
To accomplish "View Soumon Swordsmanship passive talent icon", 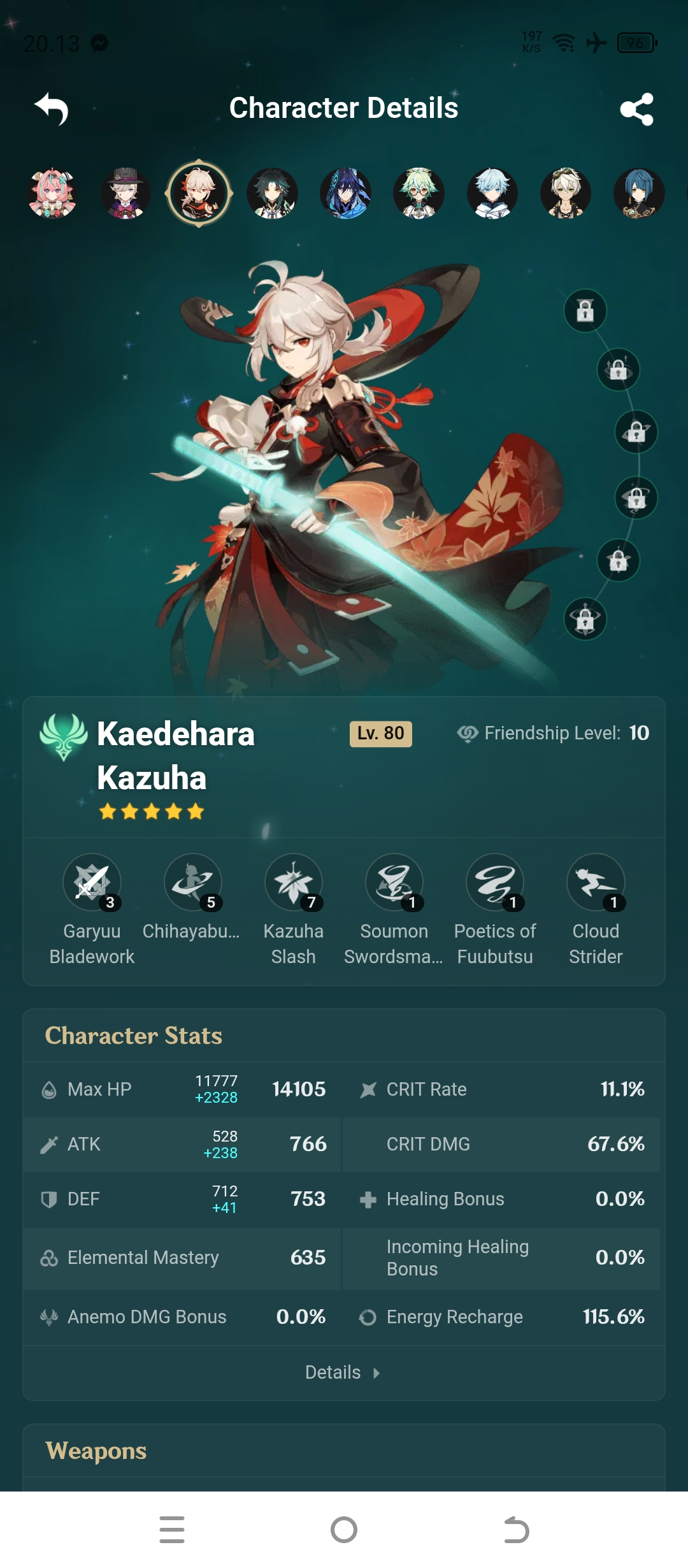I will point(394,882).
